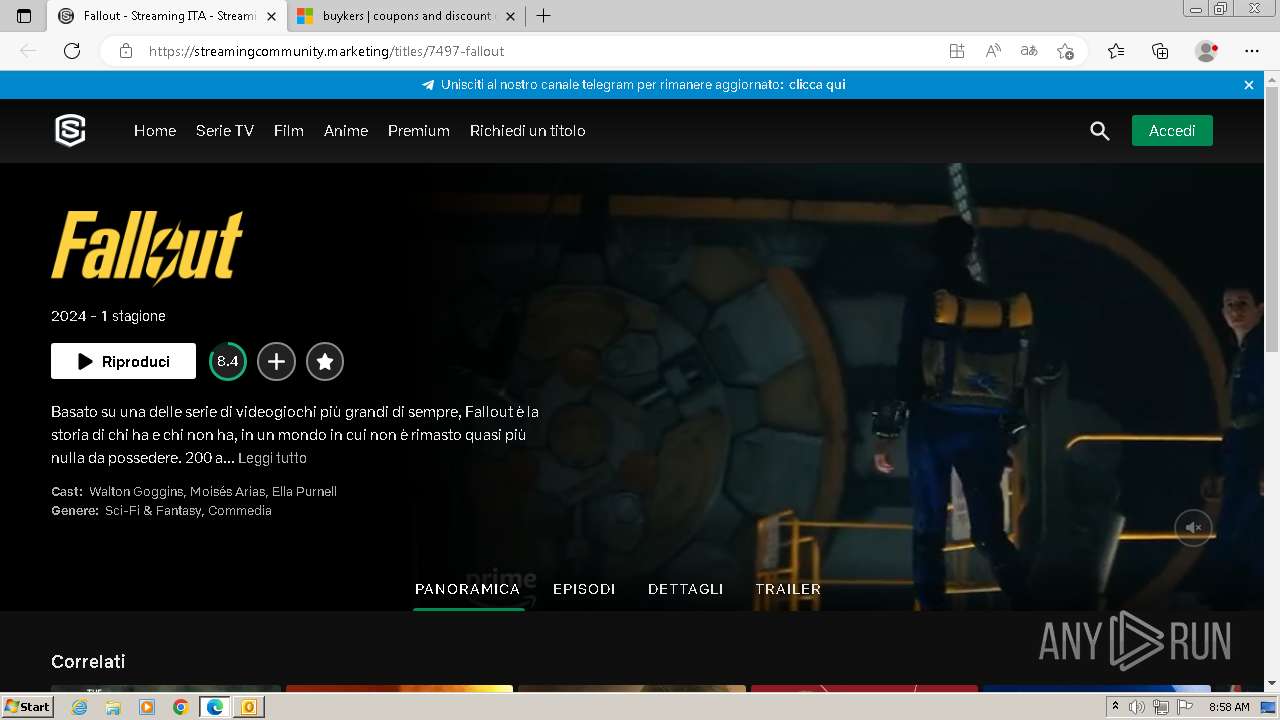
Task: Click the Accedi login button
Action: click(x=1172, y=131)
